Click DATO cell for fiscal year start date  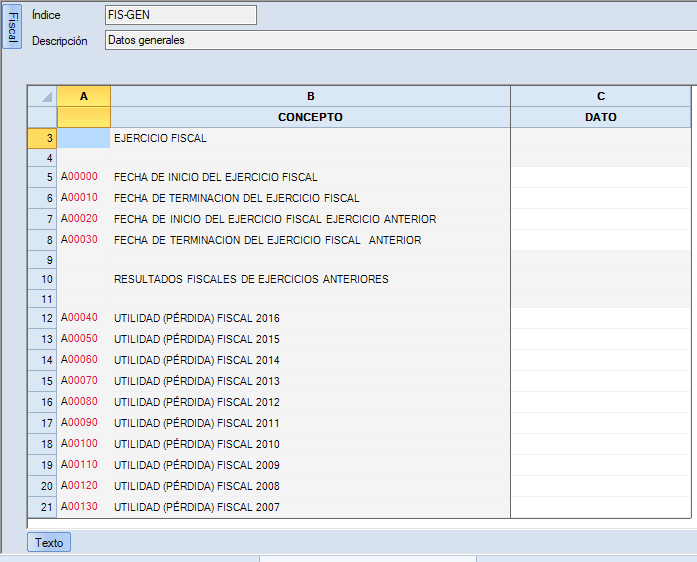click(600, 177)
